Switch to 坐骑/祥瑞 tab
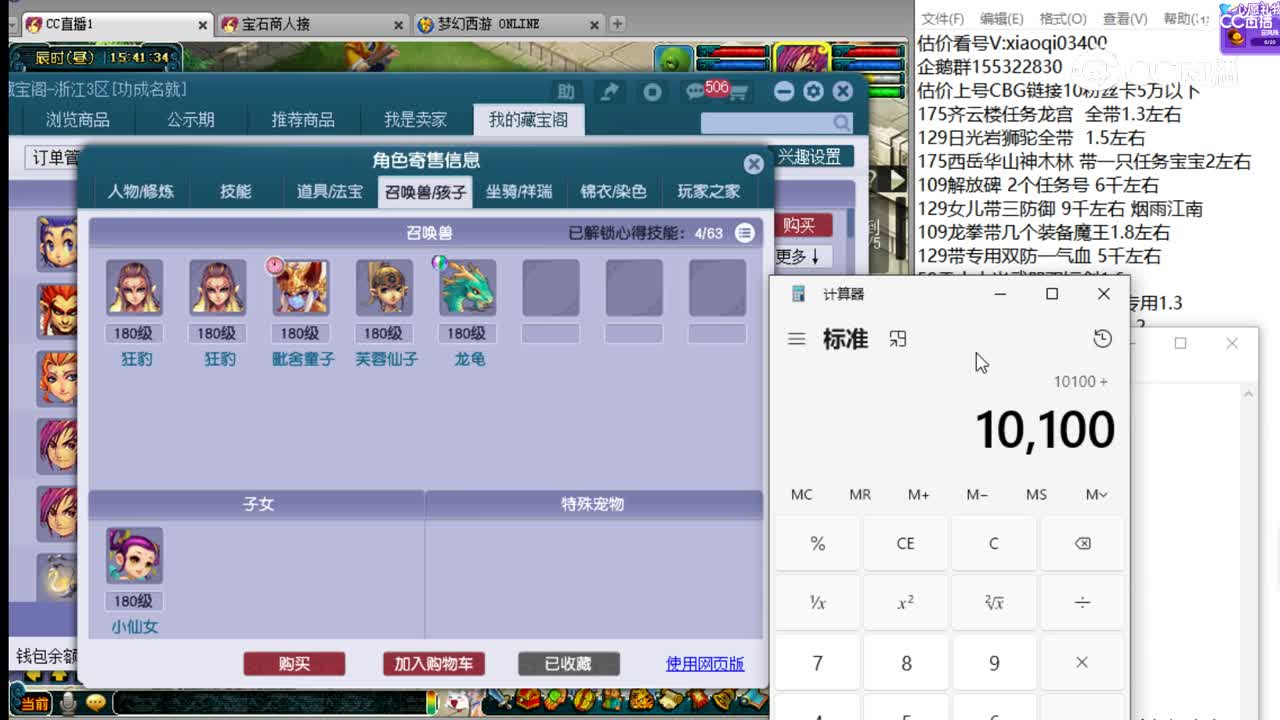 [x=519, y=191]
